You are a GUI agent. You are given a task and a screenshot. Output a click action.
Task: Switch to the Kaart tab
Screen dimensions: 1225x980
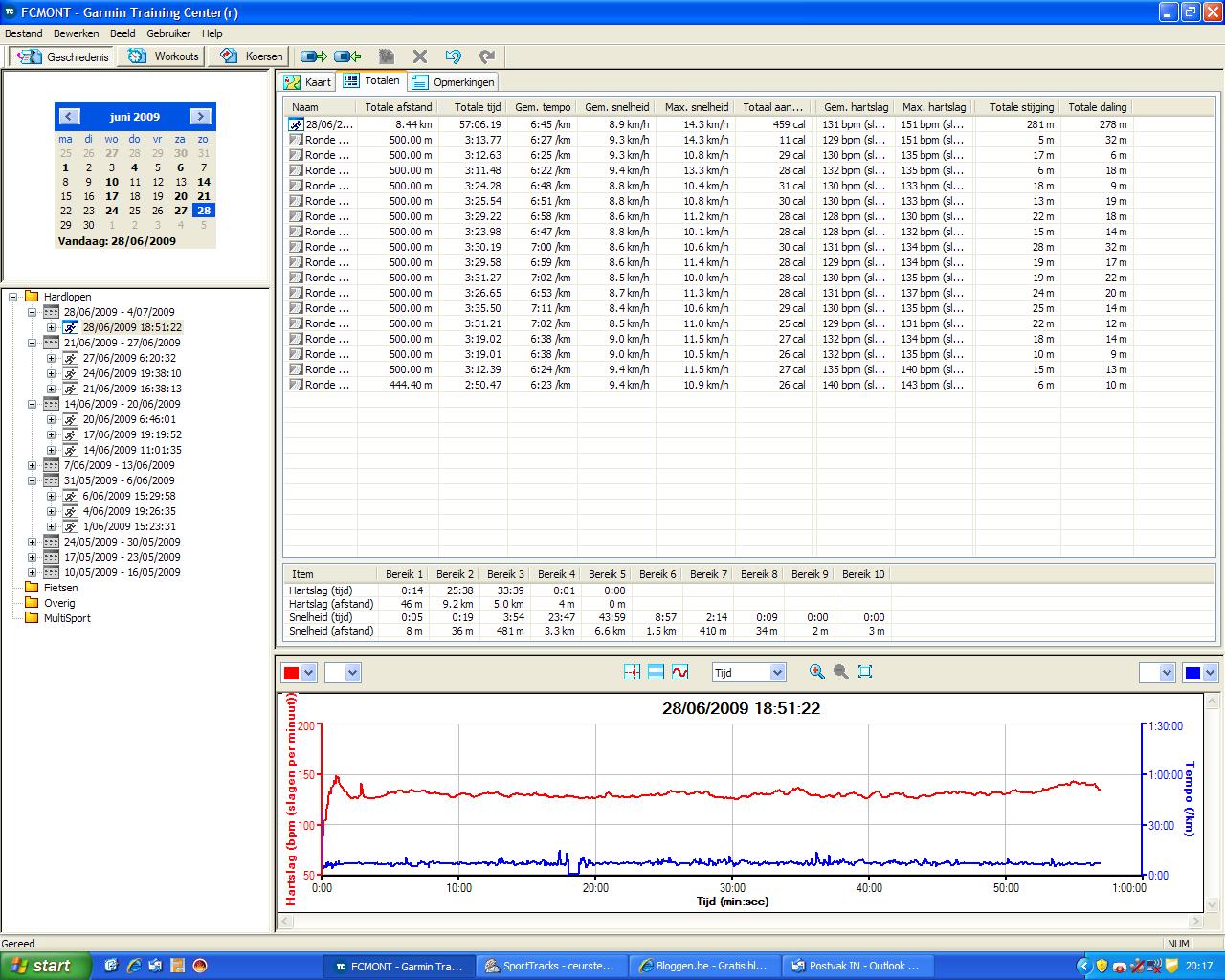pyautogui.click(x=307, y=82)
